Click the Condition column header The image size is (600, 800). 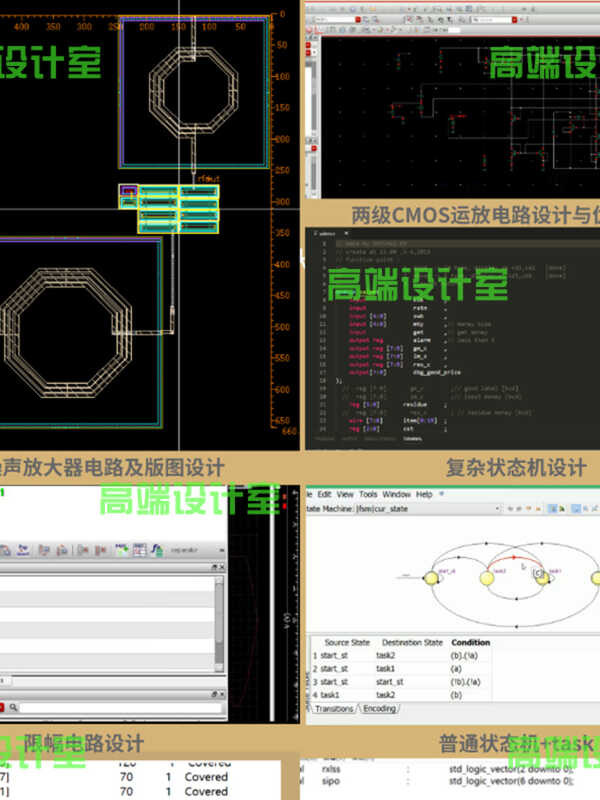[x=471, y=642]
